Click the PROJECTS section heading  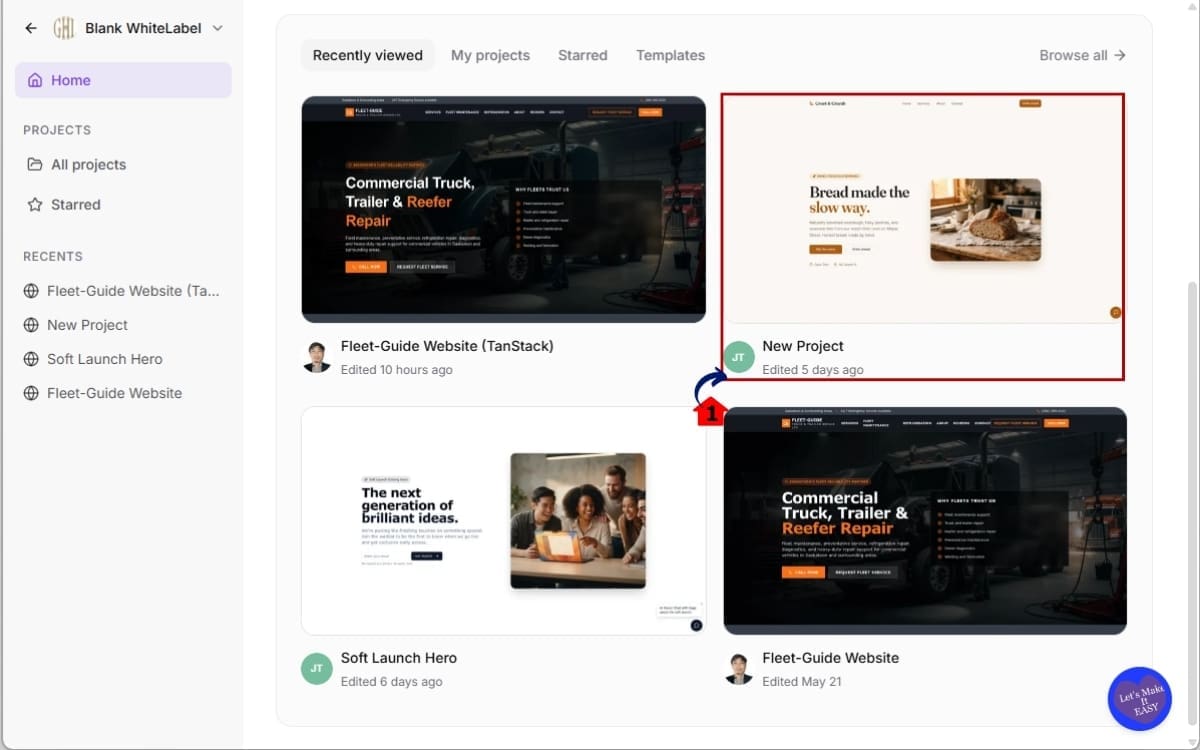coord(57,130)
